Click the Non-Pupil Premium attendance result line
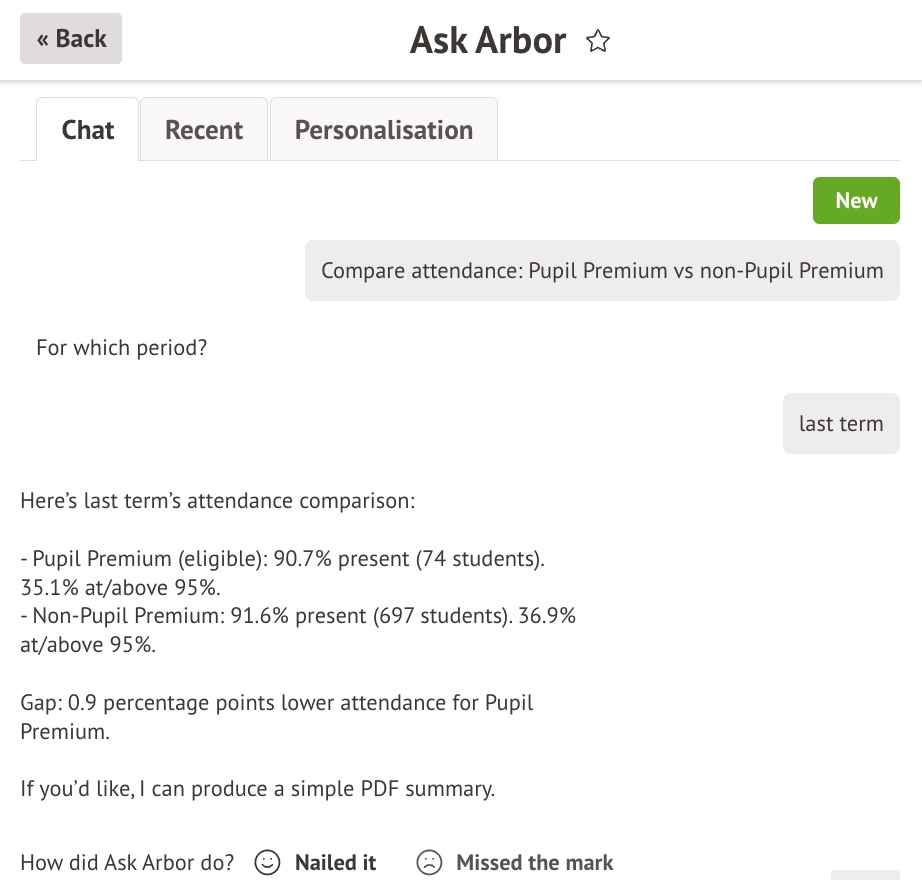 [297, 617]
